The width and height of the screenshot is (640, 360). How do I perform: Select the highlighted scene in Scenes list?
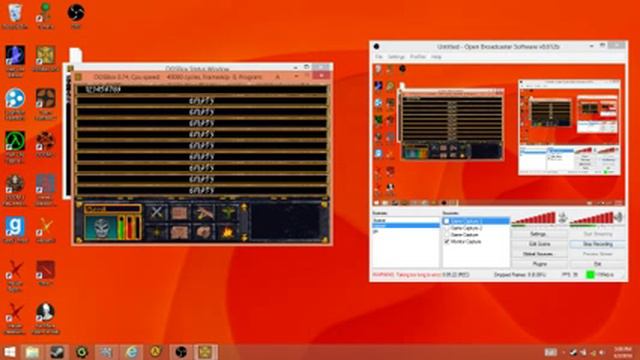coord(406,225)
